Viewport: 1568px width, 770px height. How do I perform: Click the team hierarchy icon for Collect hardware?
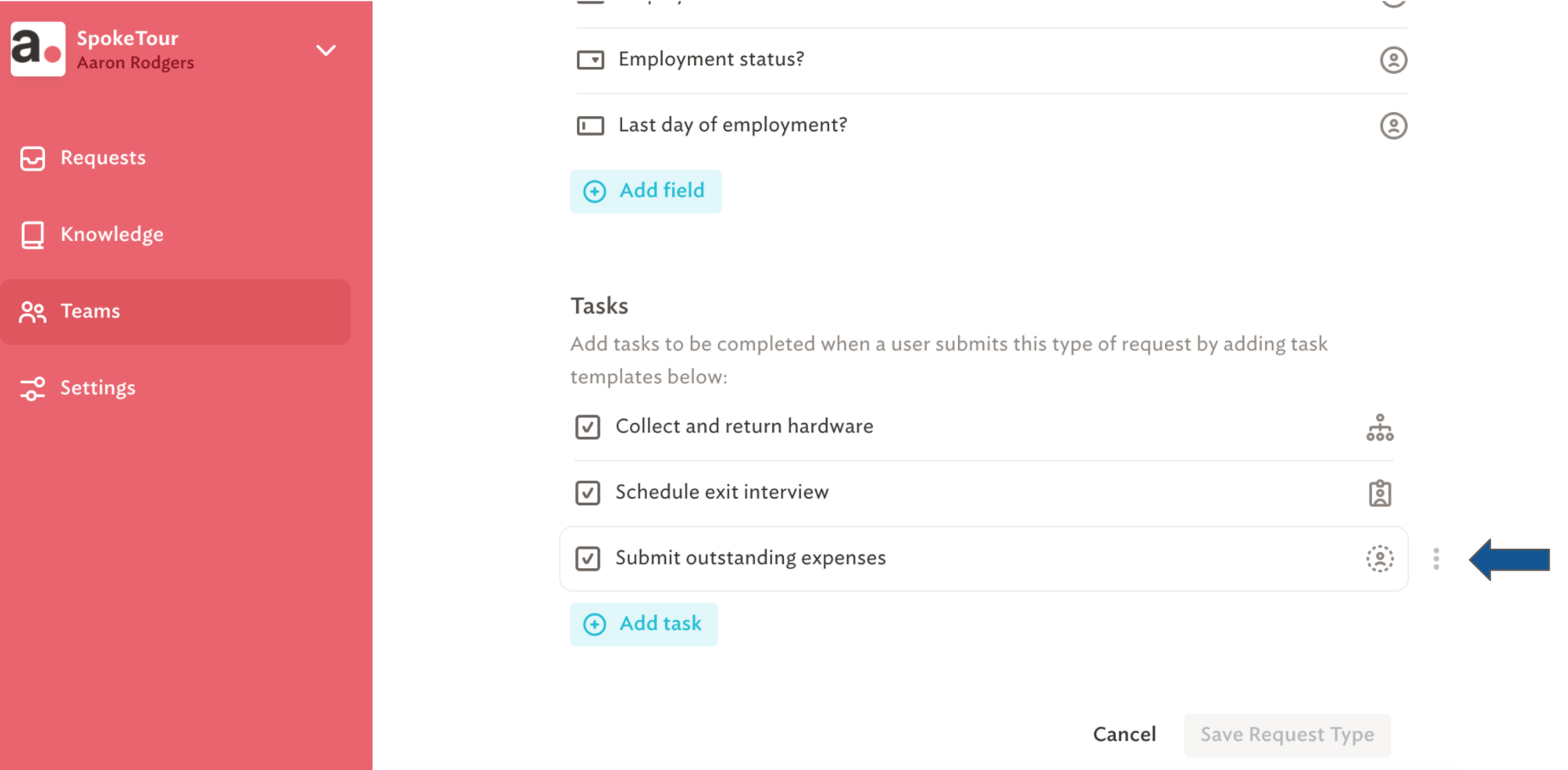tap(1380, 427)
